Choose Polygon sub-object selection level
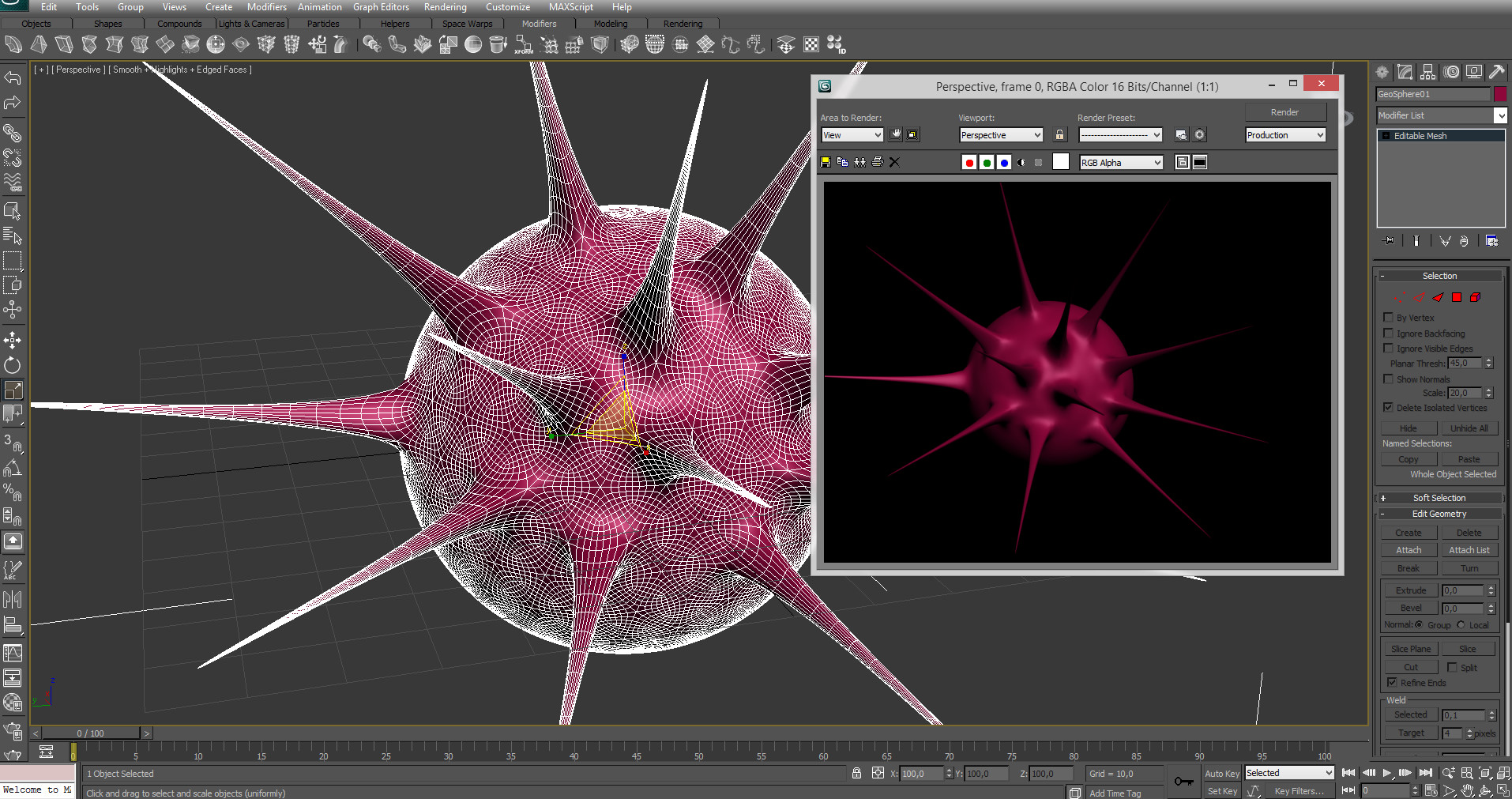1512x799 pixels. click(1457, 297)
